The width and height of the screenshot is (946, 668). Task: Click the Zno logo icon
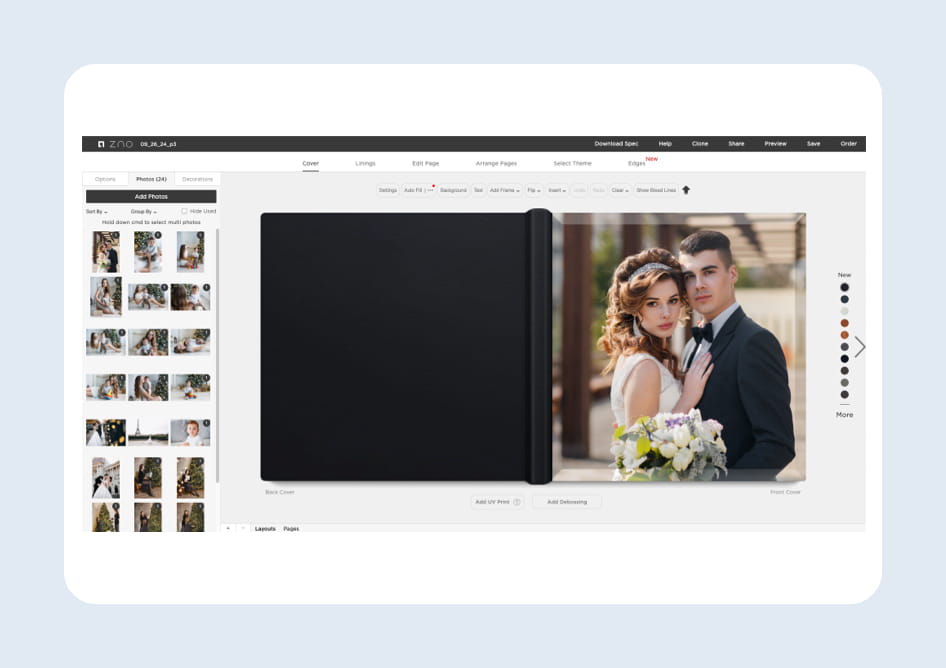(101, 144)
